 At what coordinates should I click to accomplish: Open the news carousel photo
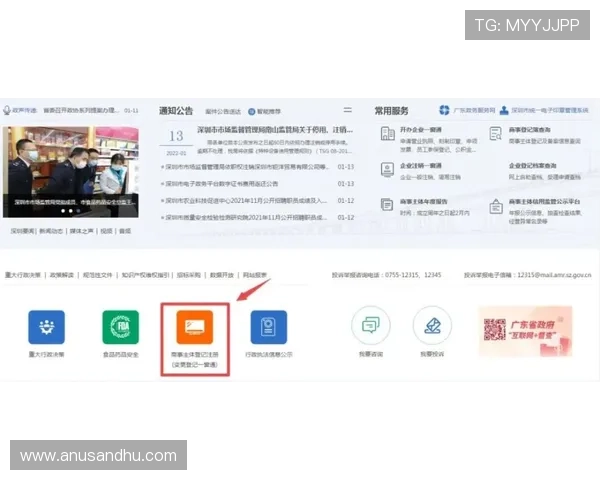click(71, 172)
